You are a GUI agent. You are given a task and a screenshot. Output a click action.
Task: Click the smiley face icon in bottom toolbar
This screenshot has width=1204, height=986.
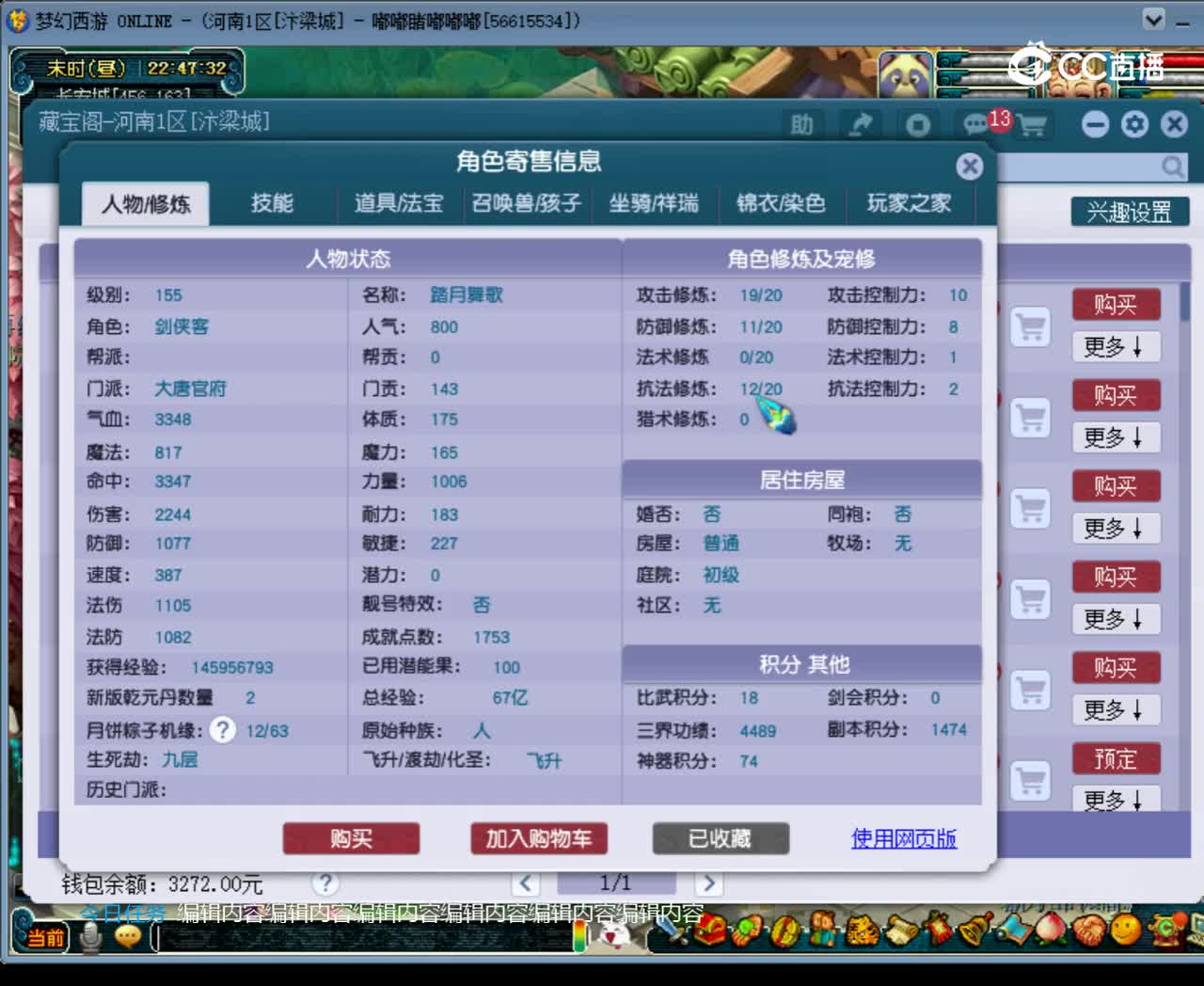pyautogui.click(x=1125, y=931)
